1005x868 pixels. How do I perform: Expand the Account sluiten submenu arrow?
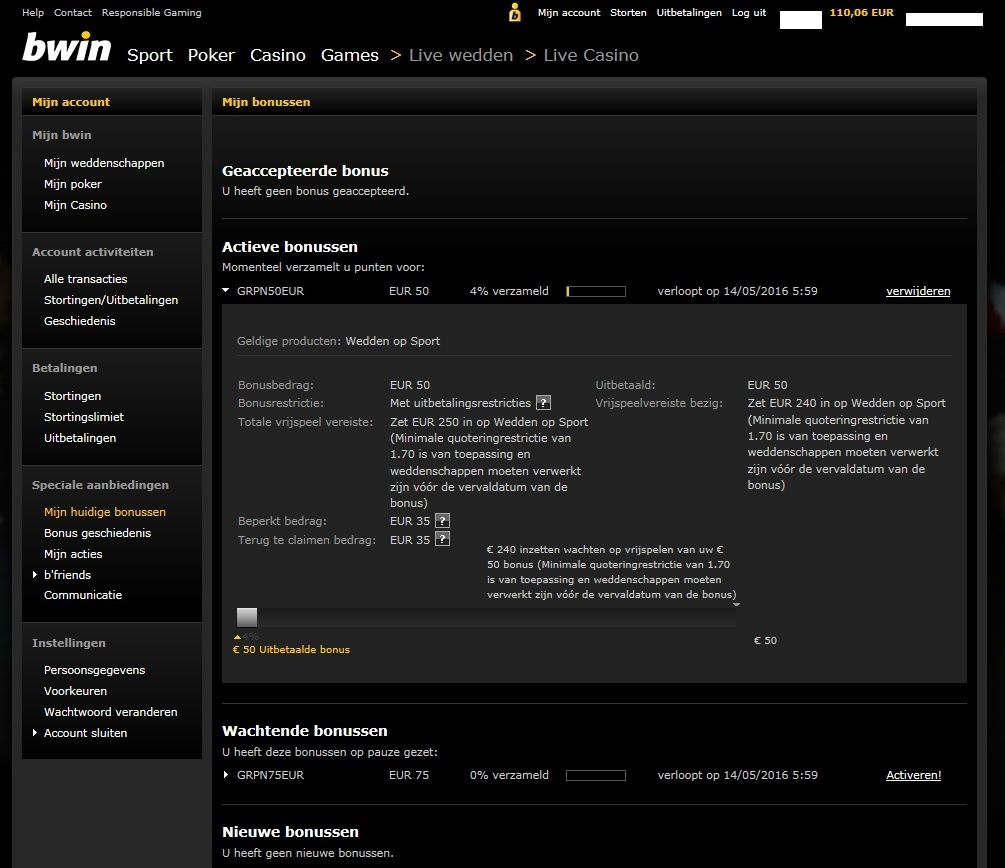35,732
